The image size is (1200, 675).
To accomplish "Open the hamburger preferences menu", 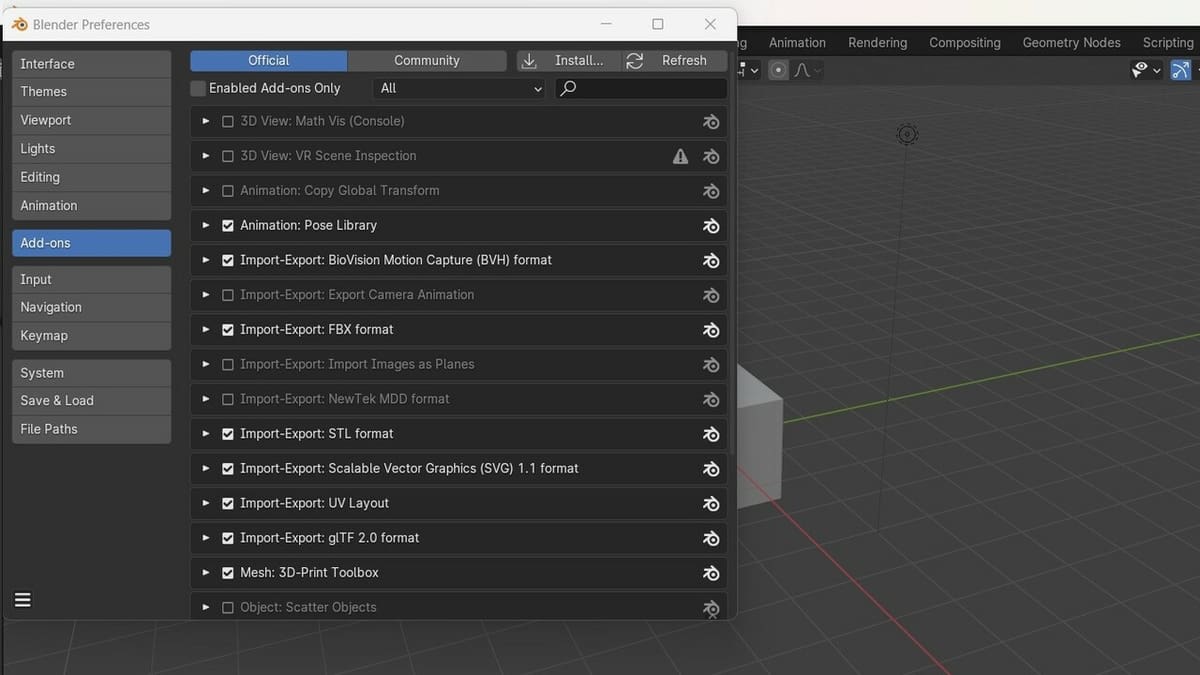I will pyautogui.click(x=23, y=600).
